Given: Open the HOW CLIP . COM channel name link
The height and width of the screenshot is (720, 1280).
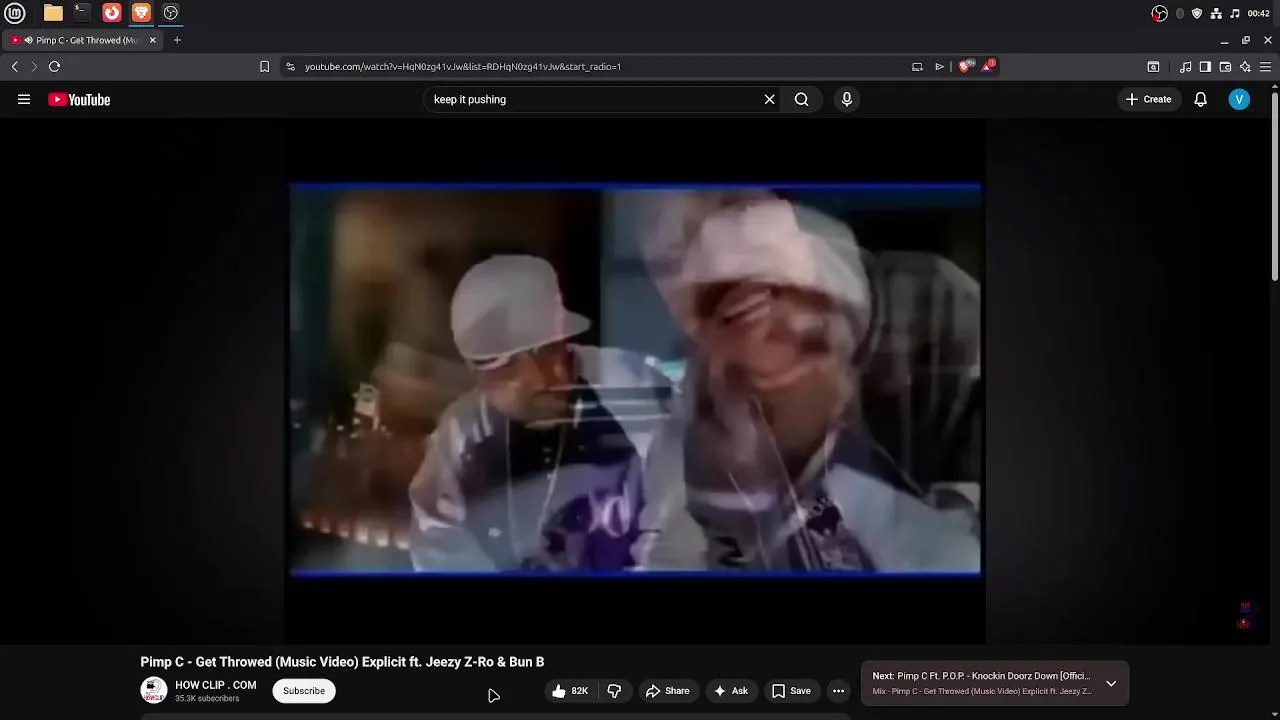Looking at the screenshot, I should point(215,685).
